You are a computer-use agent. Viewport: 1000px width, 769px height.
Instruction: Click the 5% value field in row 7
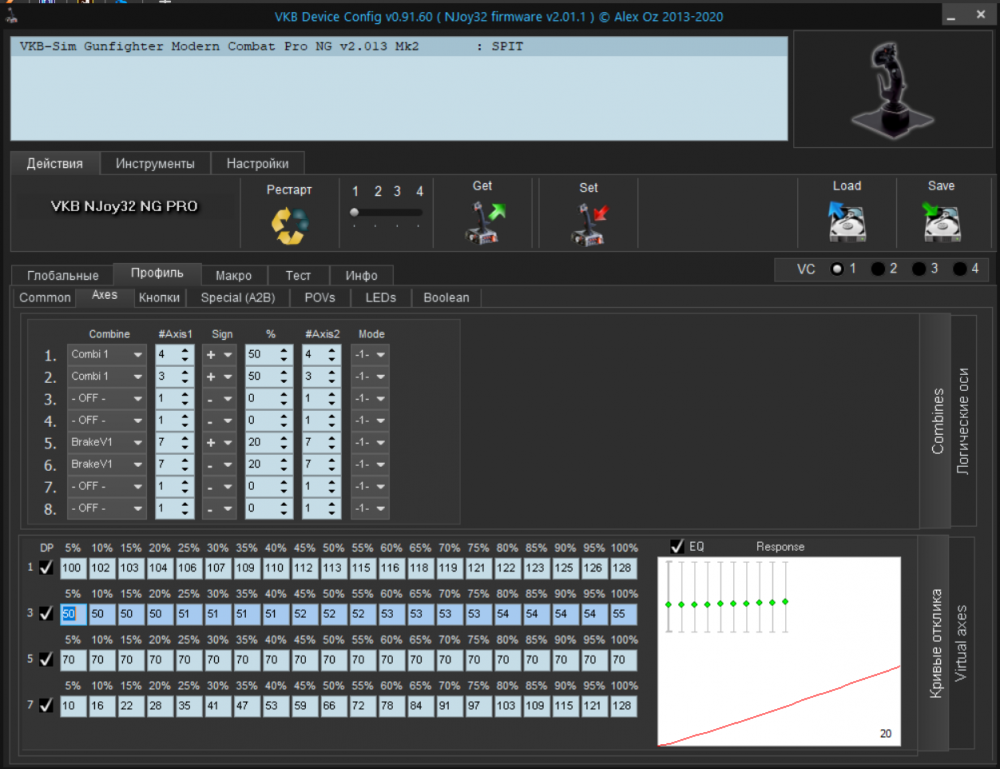[72, 705]
